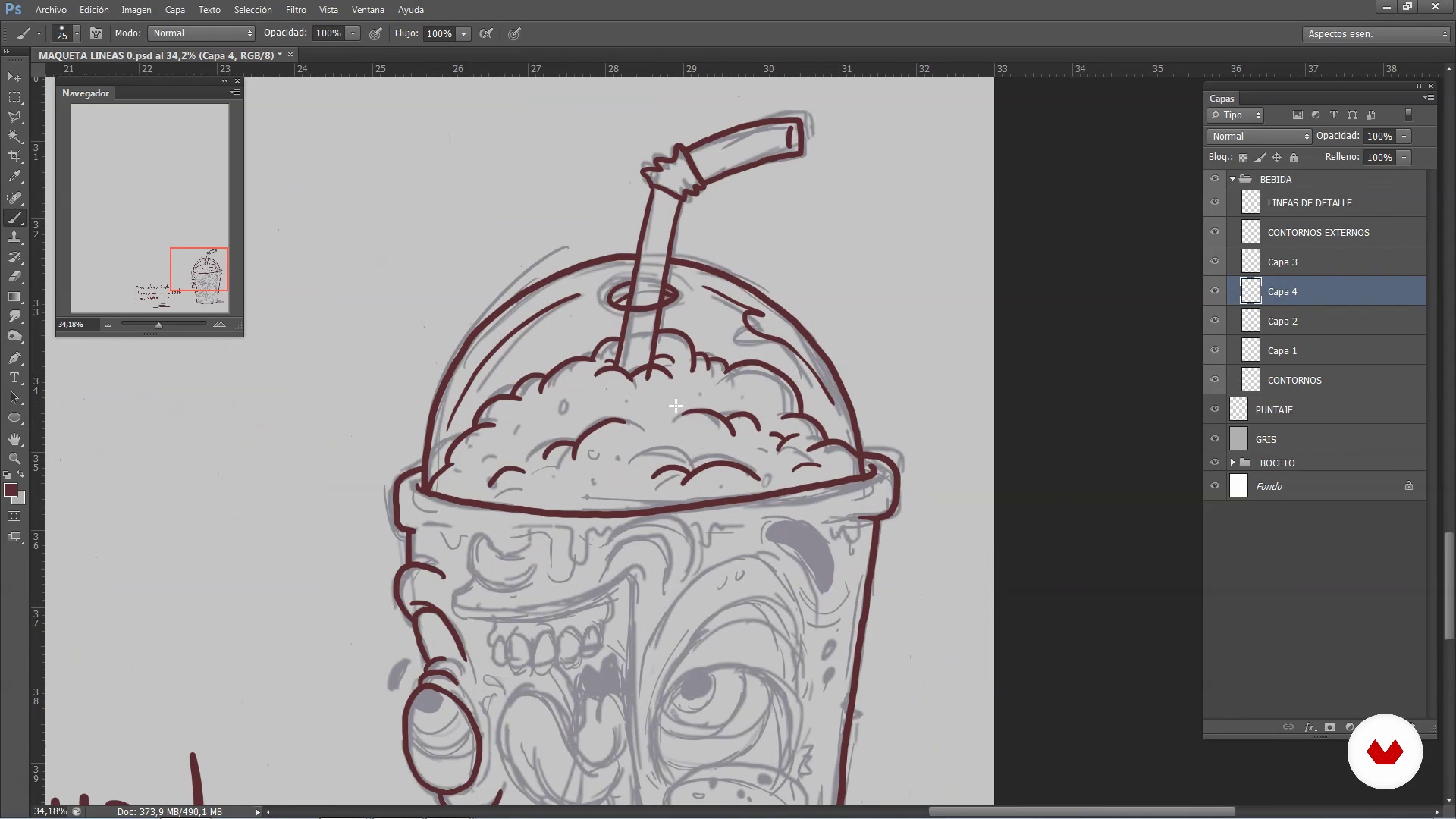Select the History Brush tool

point(14,257)
